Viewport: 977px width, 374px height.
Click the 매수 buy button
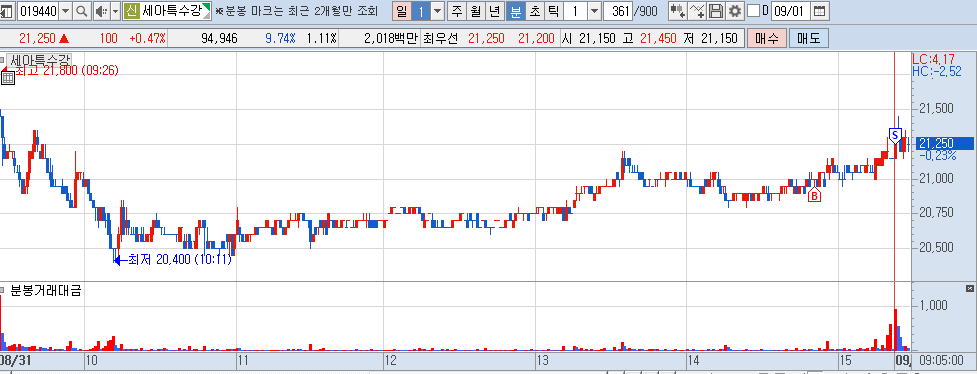pos(766,39)
